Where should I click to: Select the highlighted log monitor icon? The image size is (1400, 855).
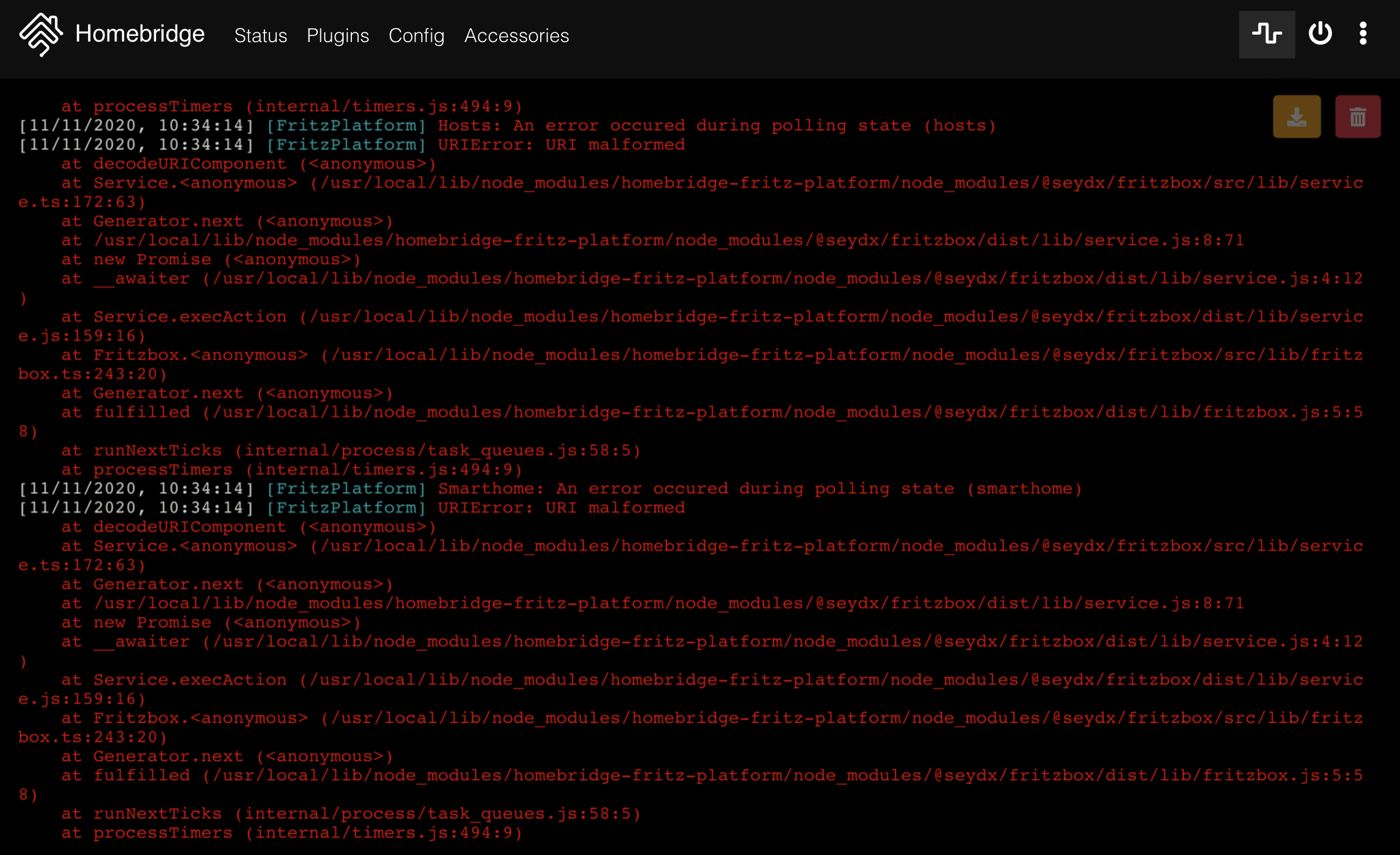click(1267, 35)
